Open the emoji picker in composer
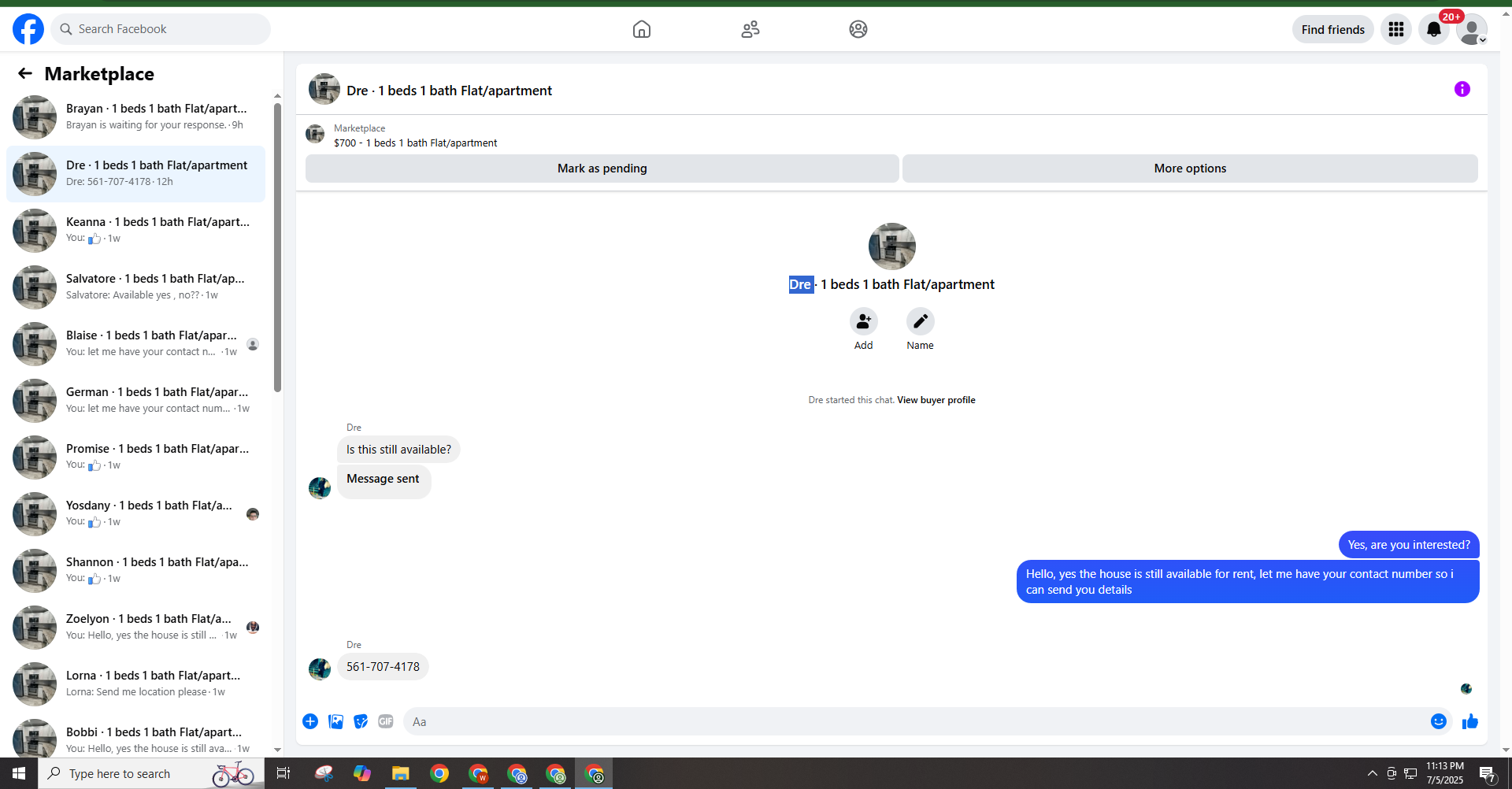 coord(1439,721)
